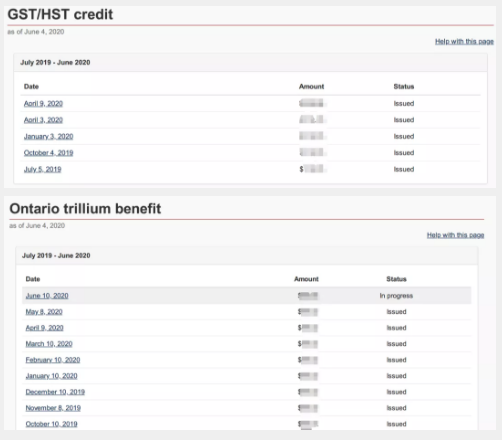Click the 'Ontario trillium benefit' heading

point(85,209)
